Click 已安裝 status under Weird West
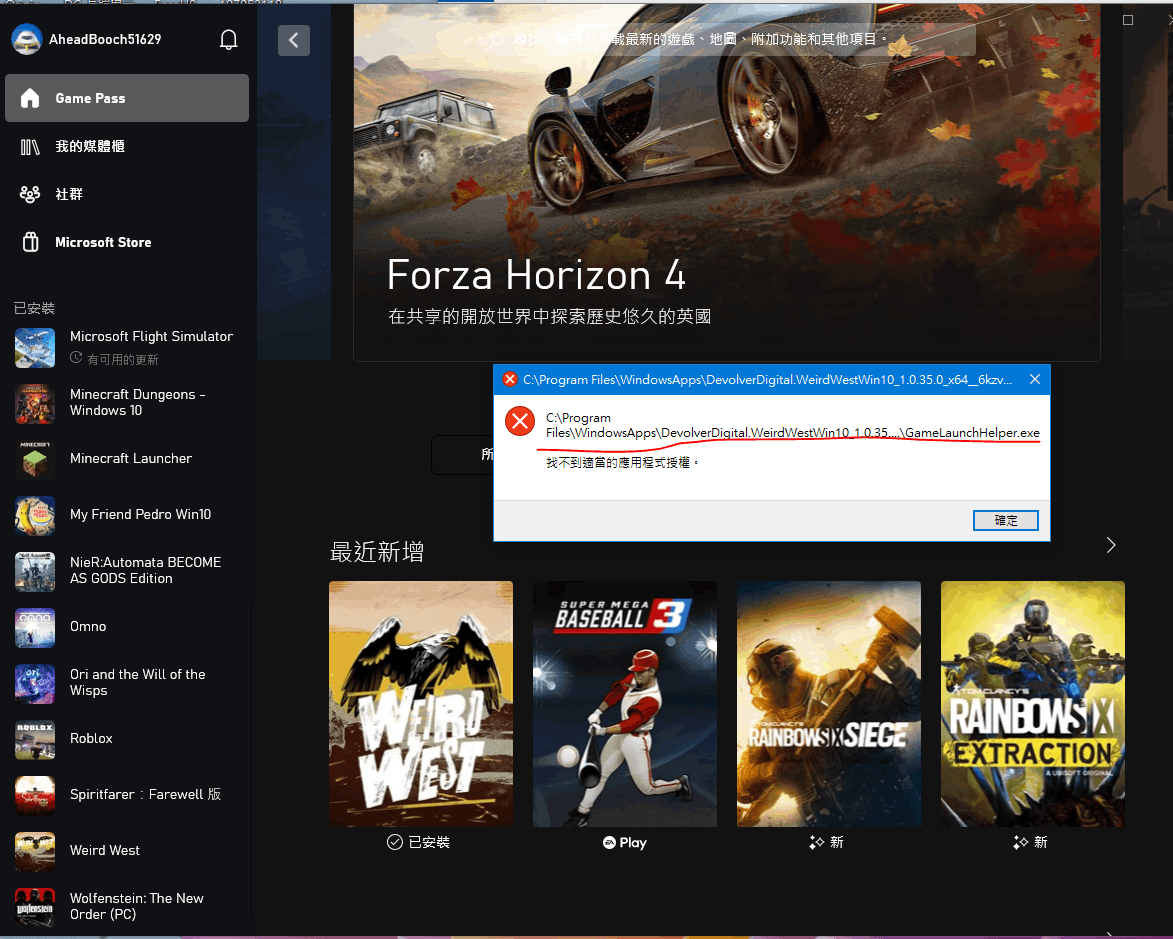 point(419,842)
